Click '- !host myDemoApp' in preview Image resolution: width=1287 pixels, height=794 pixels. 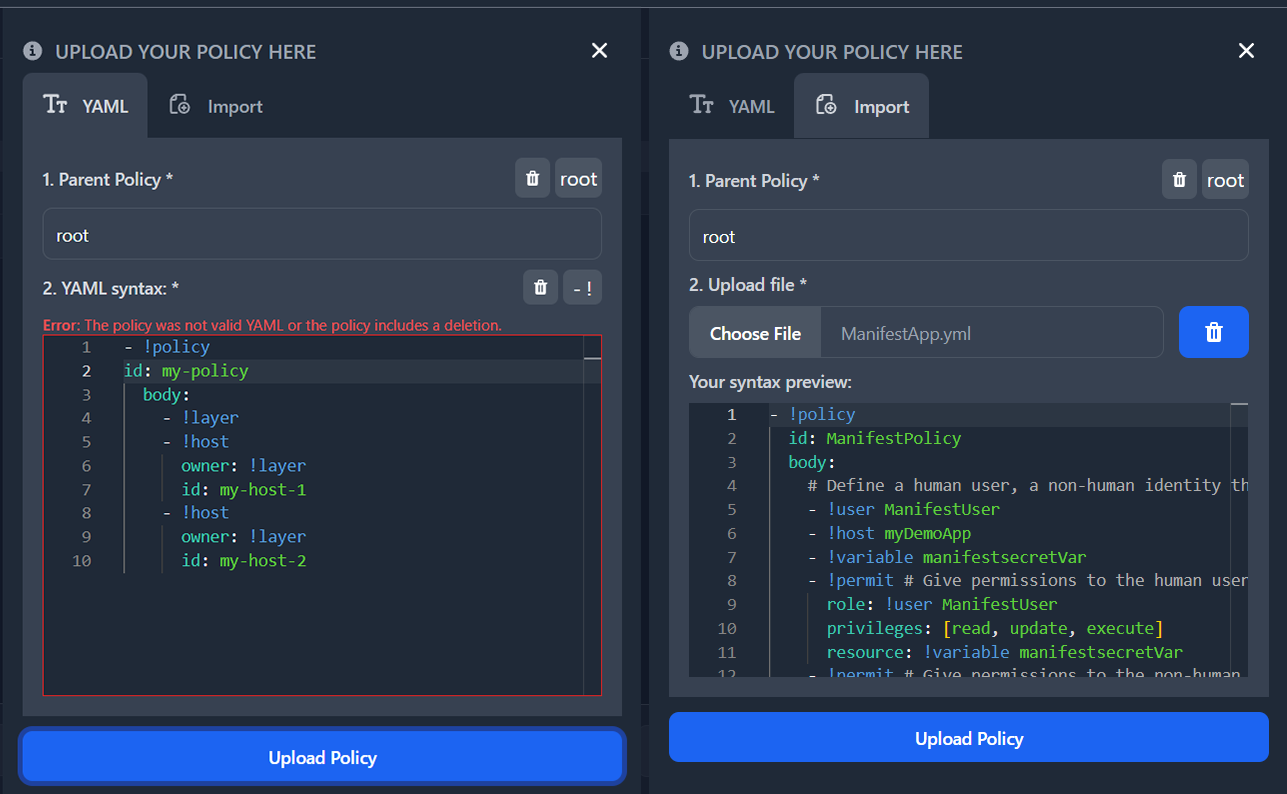pyautogui.click(x=889, y=533)
